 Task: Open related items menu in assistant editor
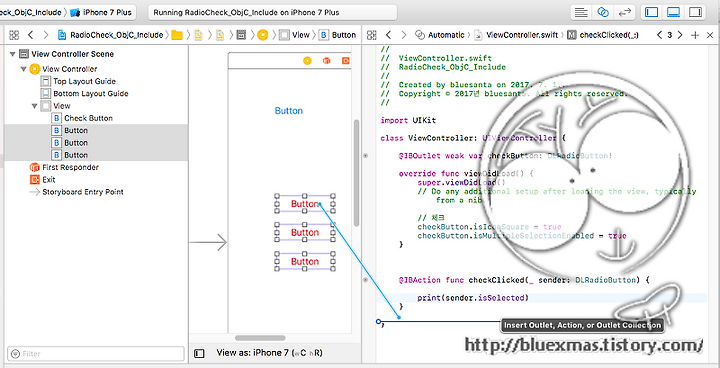pos(372,35)
